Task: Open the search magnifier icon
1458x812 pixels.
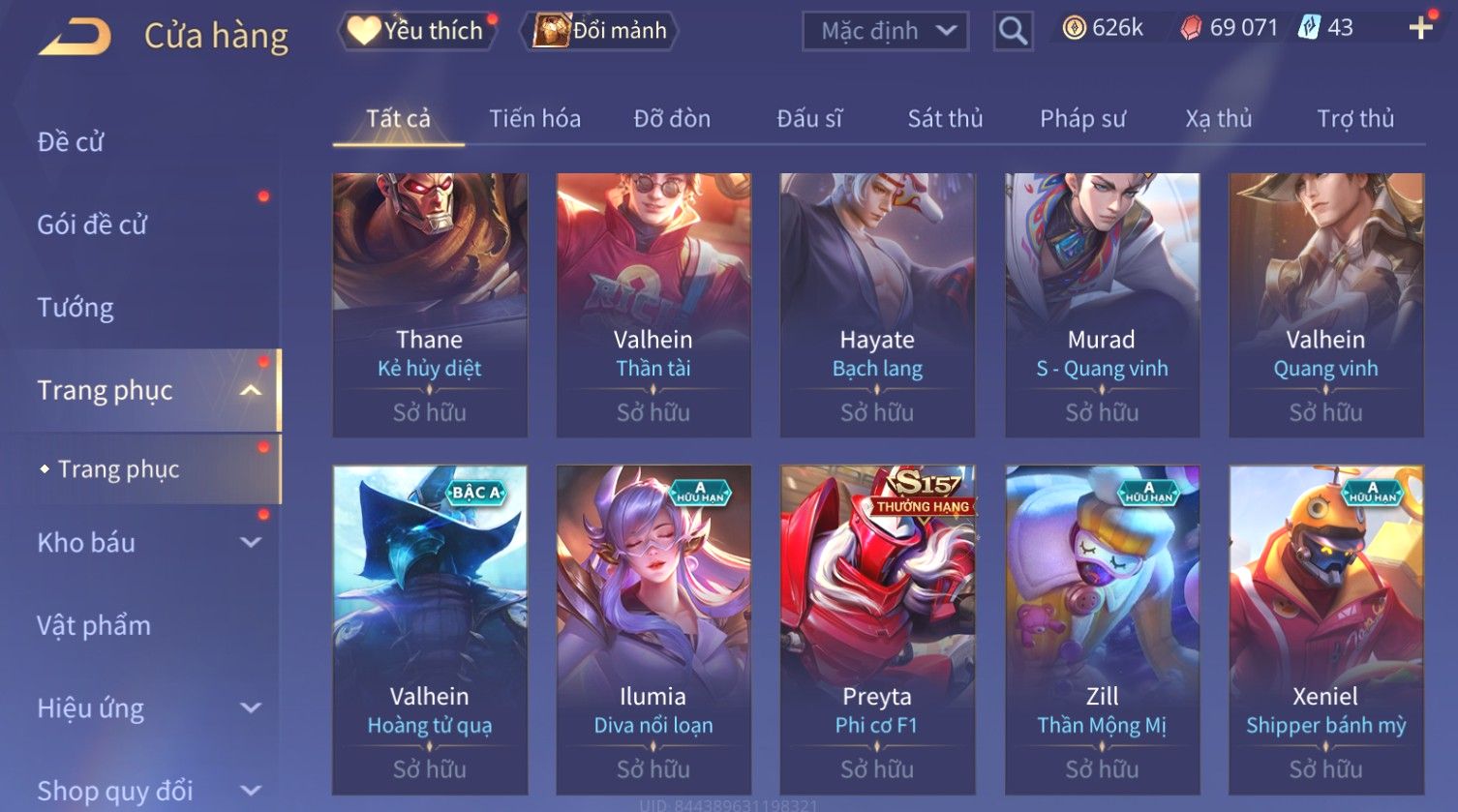Action: pos(1013,31)
